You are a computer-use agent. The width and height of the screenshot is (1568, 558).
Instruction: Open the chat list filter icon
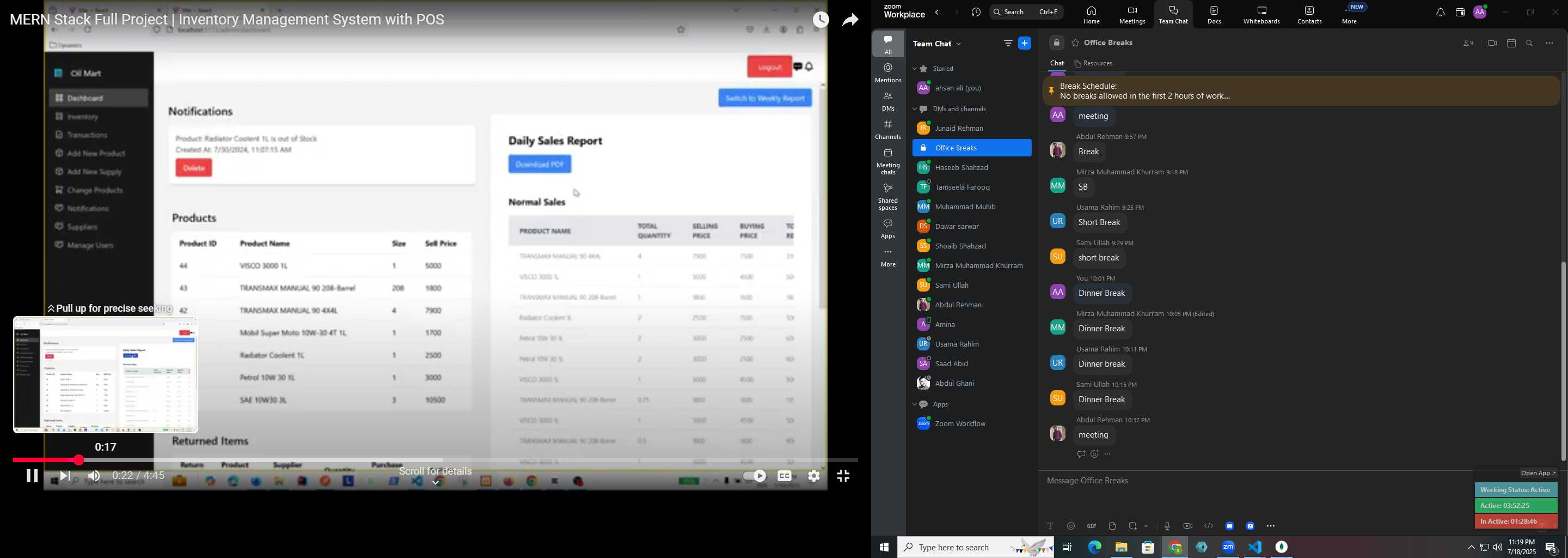(x=1008, y=43)
